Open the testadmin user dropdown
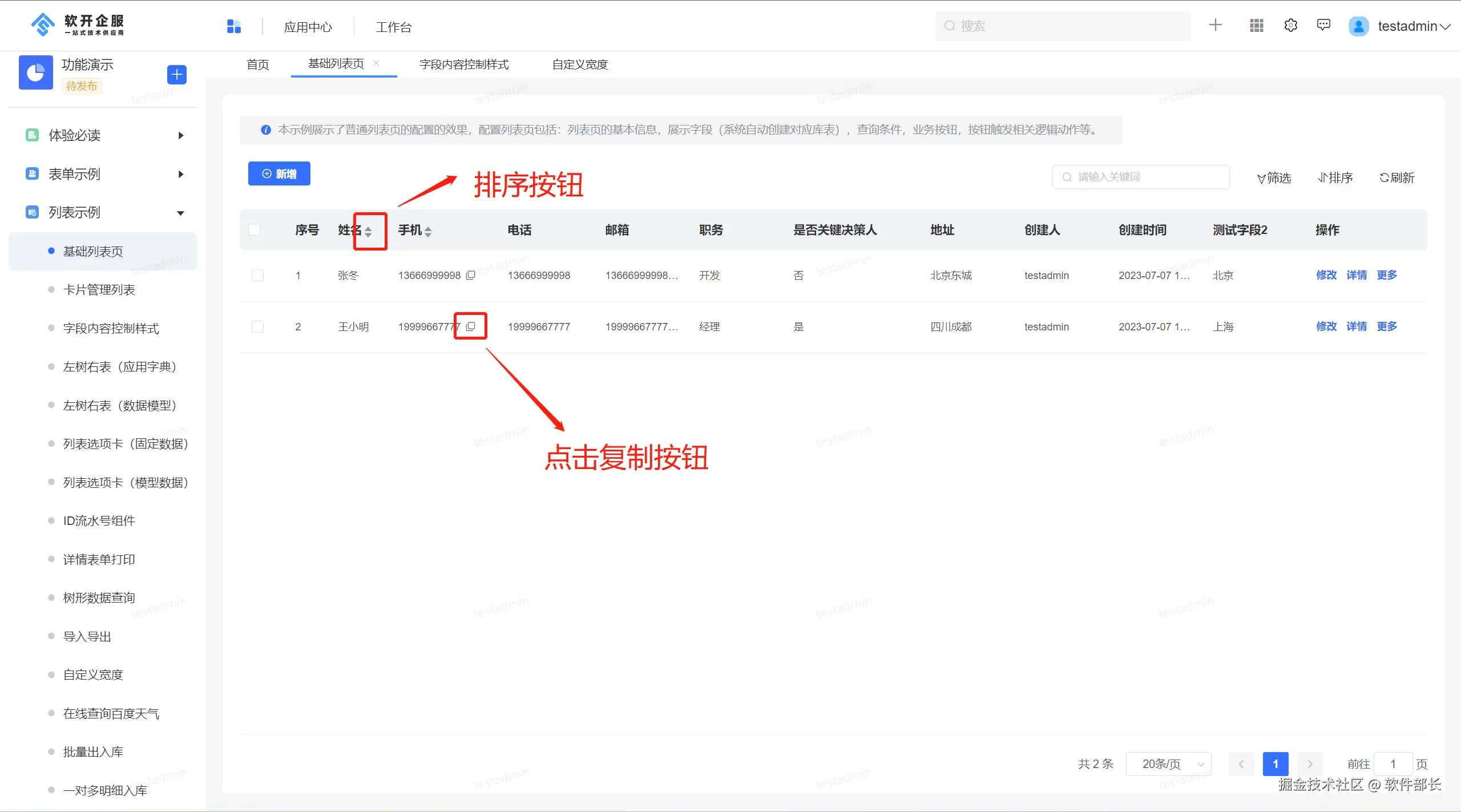 click(1407, 26)
